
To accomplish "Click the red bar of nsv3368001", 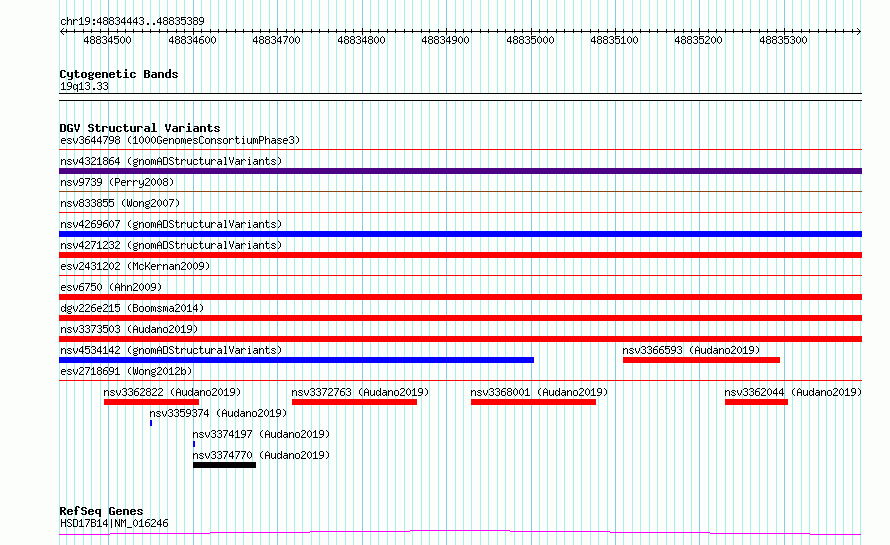I will (534, 402).
